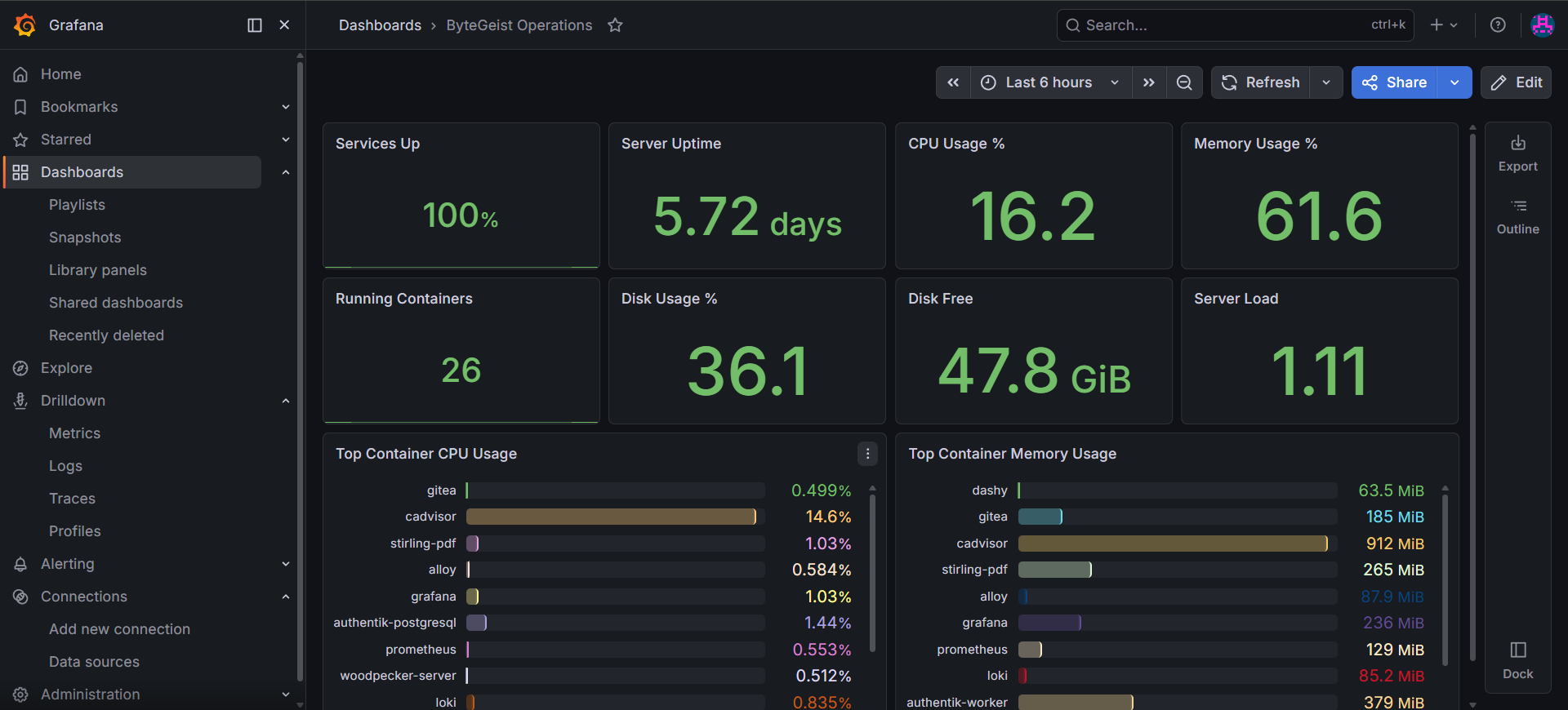Star the ByteGeist Operations dashboard
This screenshot has width=1568, height=710.
[615, 25]
